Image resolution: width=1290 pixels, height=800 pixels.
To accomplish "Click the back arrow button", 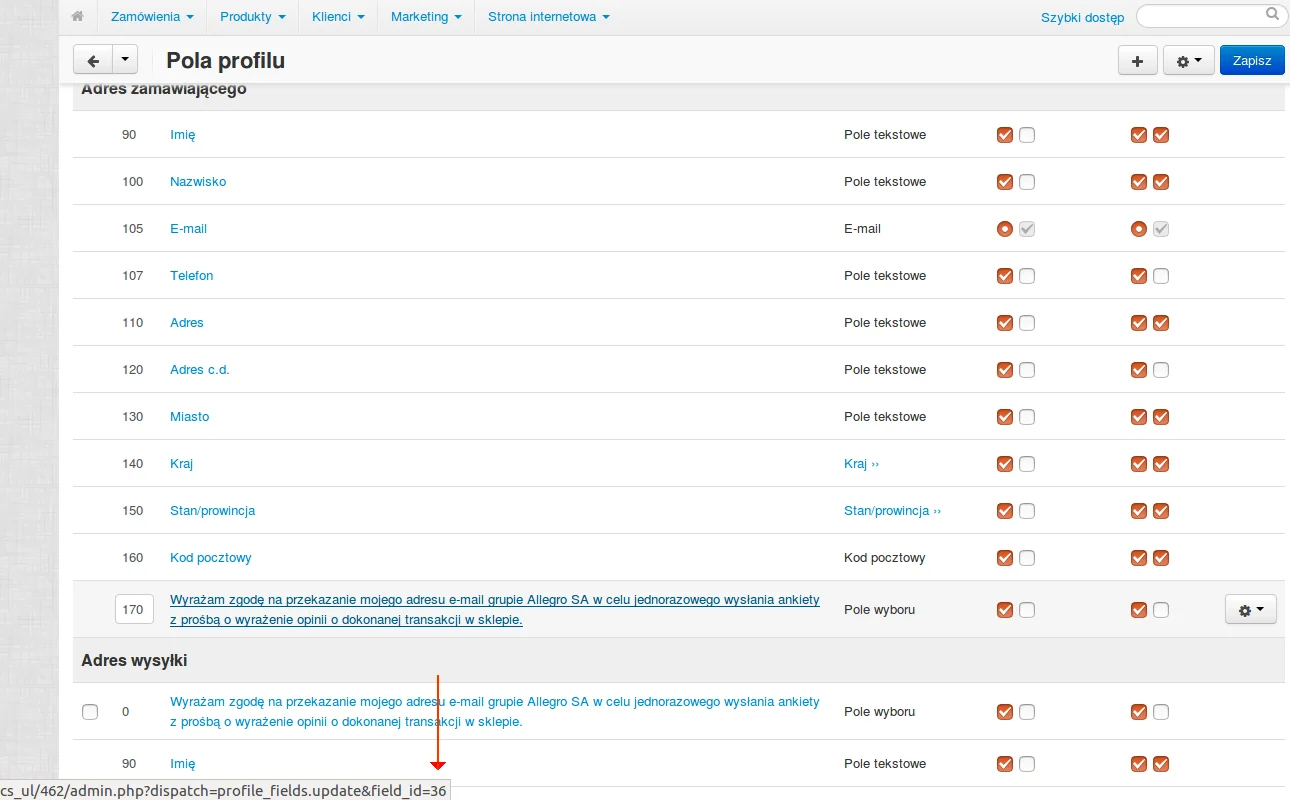I will point(93,60).
